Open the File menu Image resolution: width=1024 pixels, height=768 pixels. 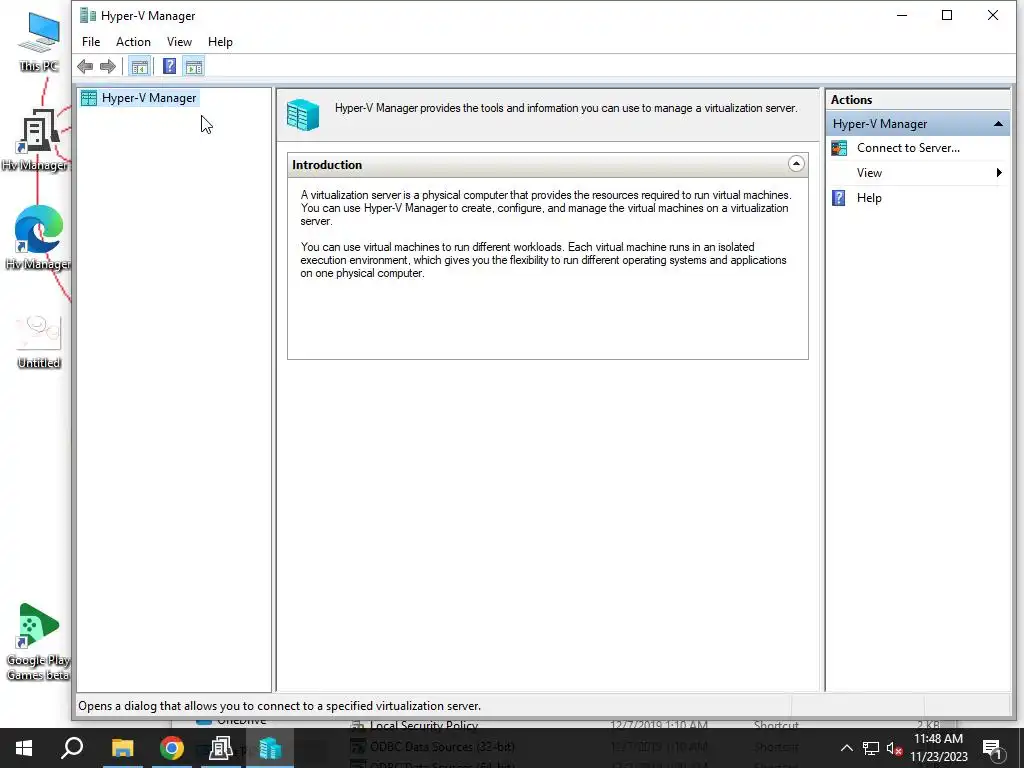click(91, 42)
